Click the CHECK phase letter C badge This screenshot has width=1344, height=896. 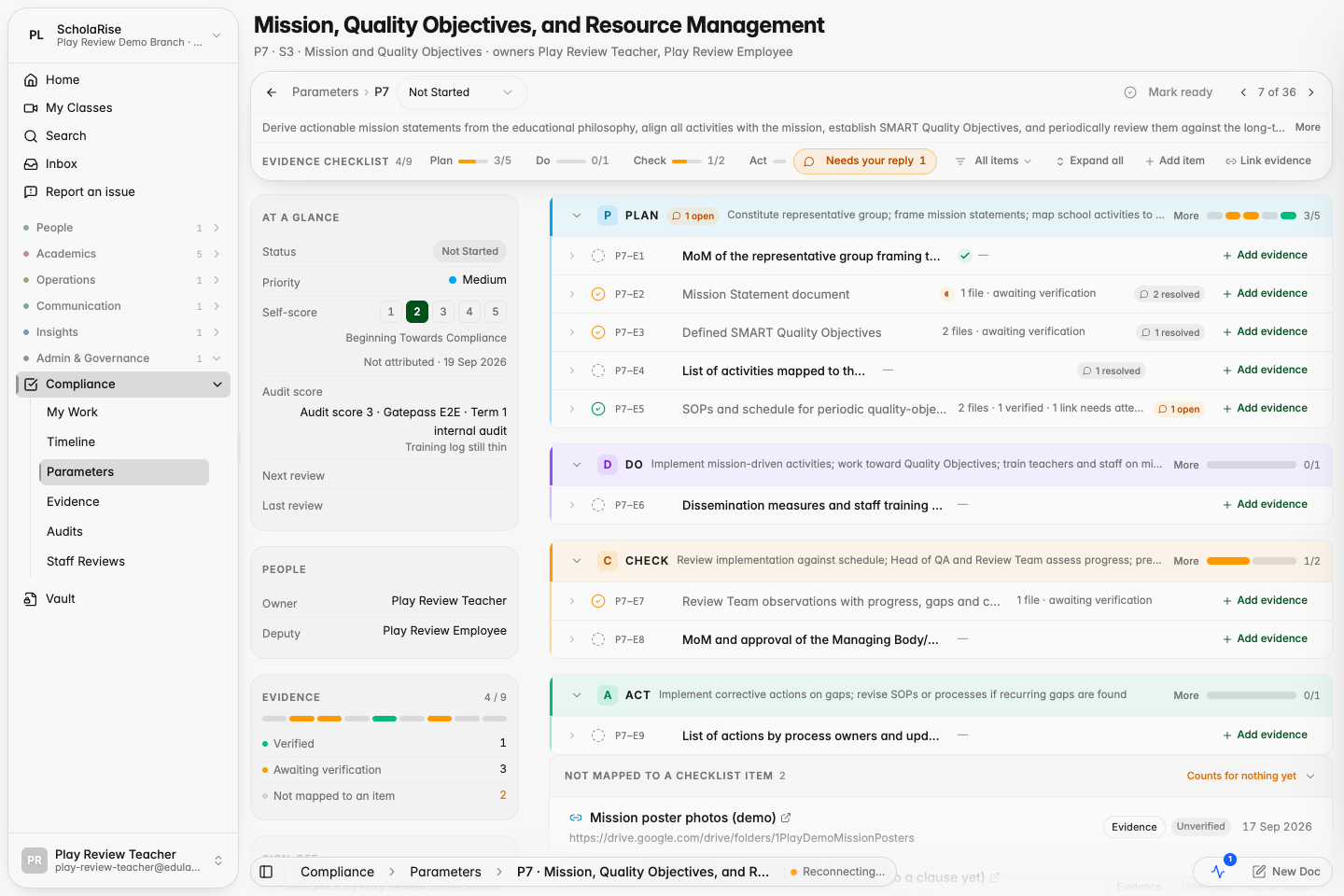608,561
